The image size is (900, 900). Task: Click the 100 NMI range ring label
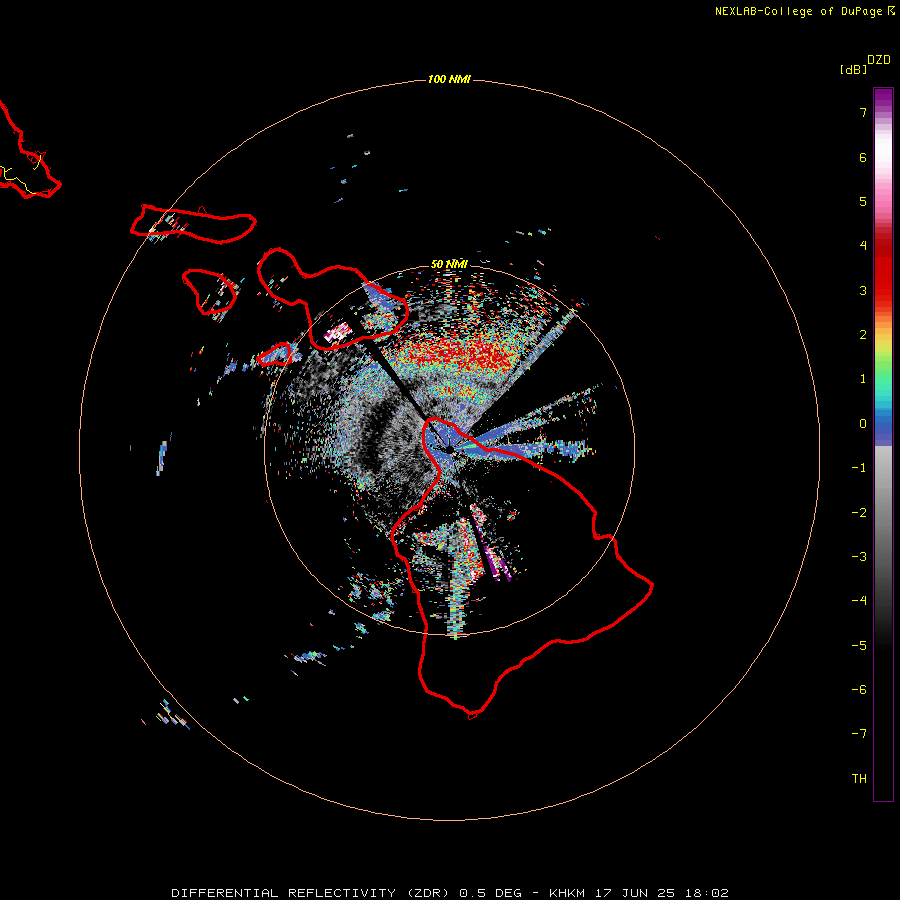449,79
